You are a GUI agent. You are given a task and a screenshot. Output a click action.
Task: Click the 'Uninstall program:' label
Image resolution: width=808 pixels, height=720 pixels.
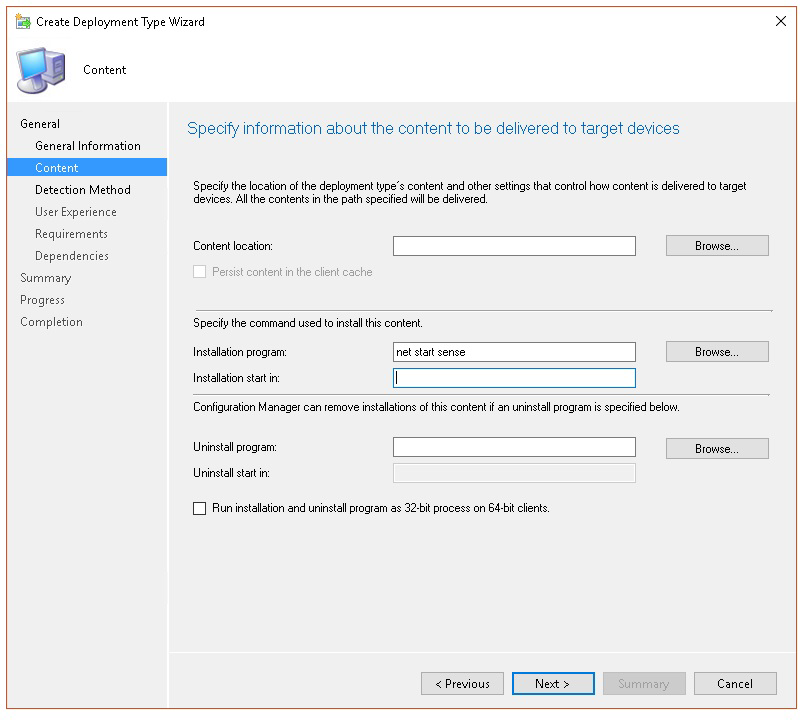coord(235,447)
